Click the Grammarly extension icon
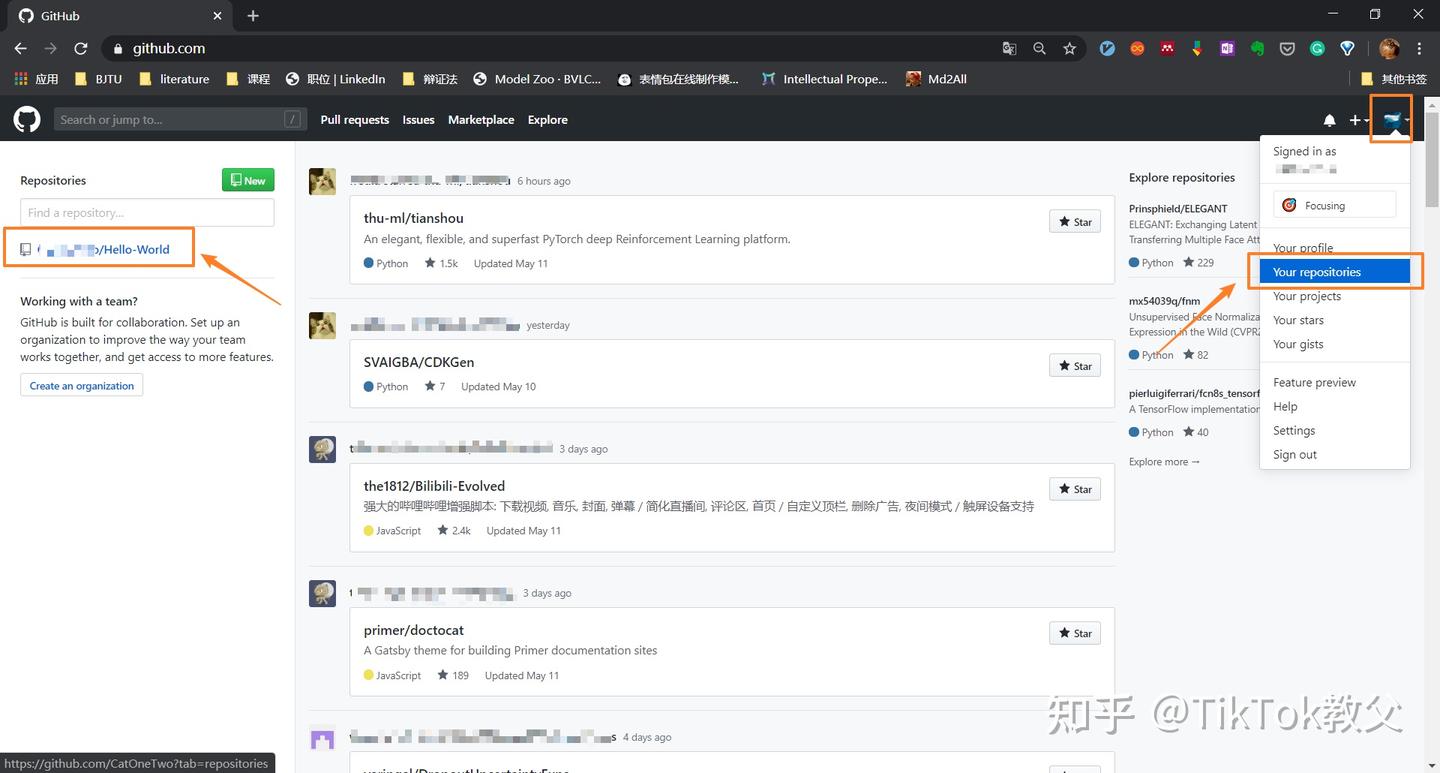 (1316, 48)
